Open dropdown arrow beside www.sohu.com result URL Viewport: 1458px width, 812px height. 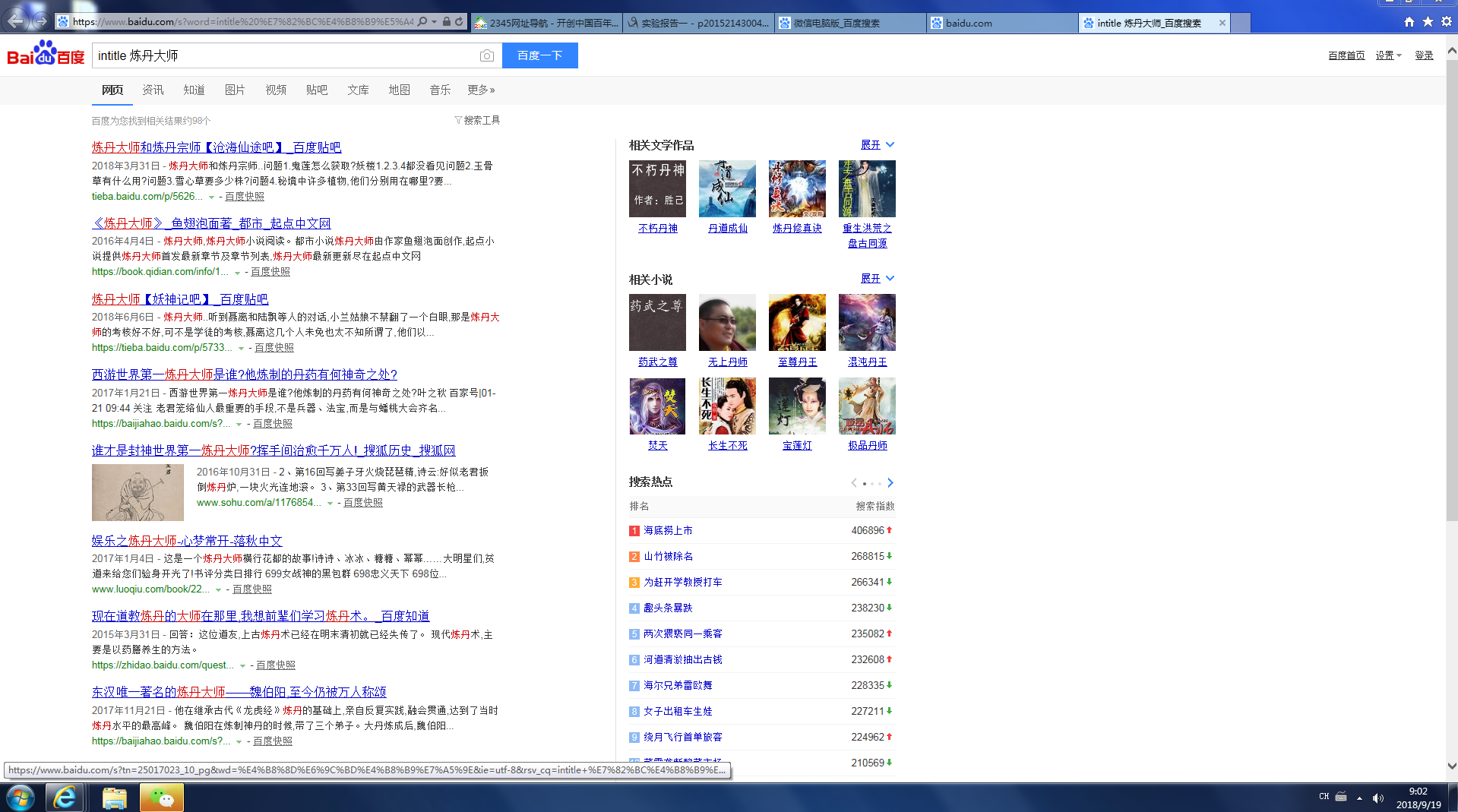(x=330, y=504)
